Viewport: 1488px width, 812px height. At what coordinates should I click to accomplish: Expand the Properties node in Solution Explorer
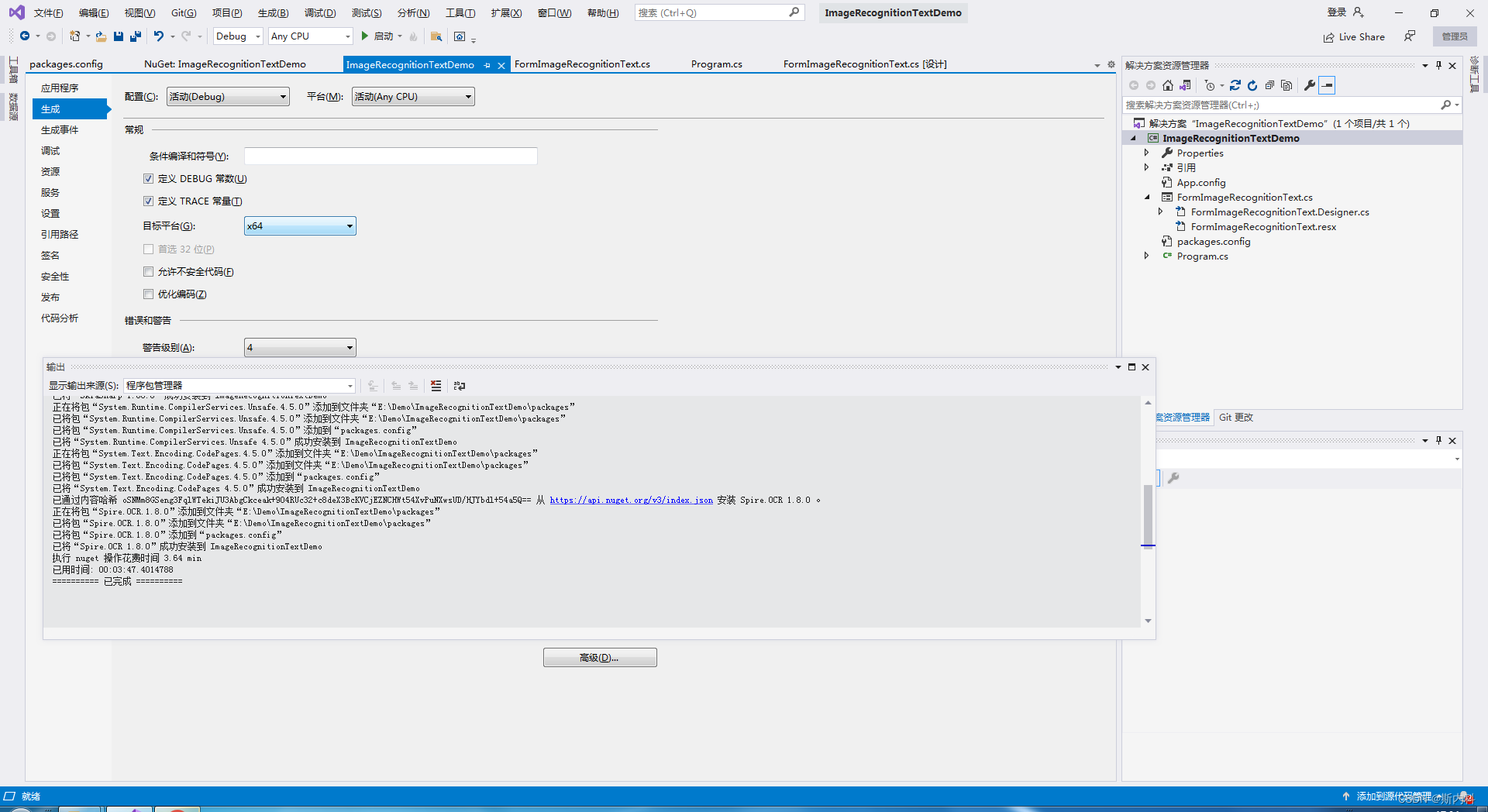pos(1146,153)
